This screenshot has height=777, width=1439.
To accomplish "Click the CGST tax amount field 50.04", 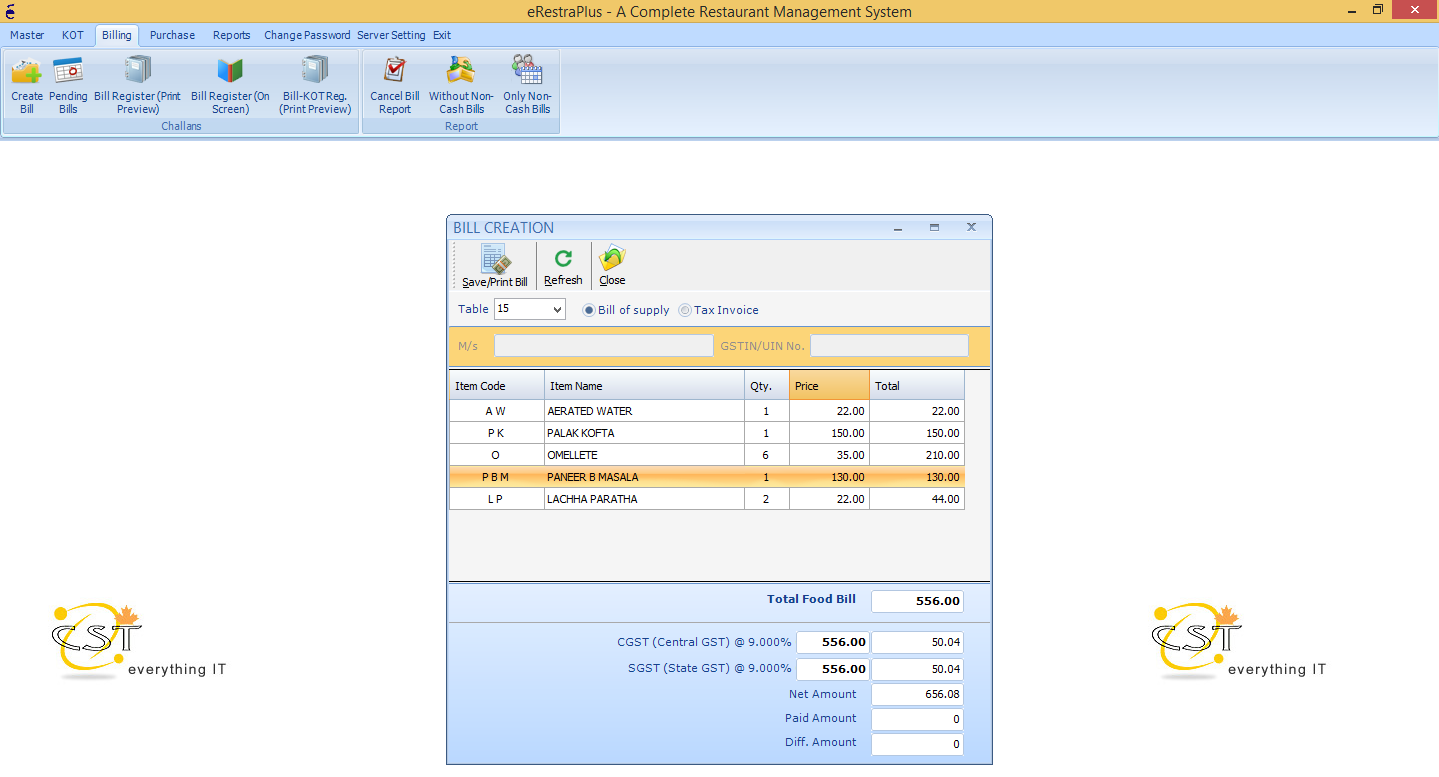I will [x=917, y=643].
